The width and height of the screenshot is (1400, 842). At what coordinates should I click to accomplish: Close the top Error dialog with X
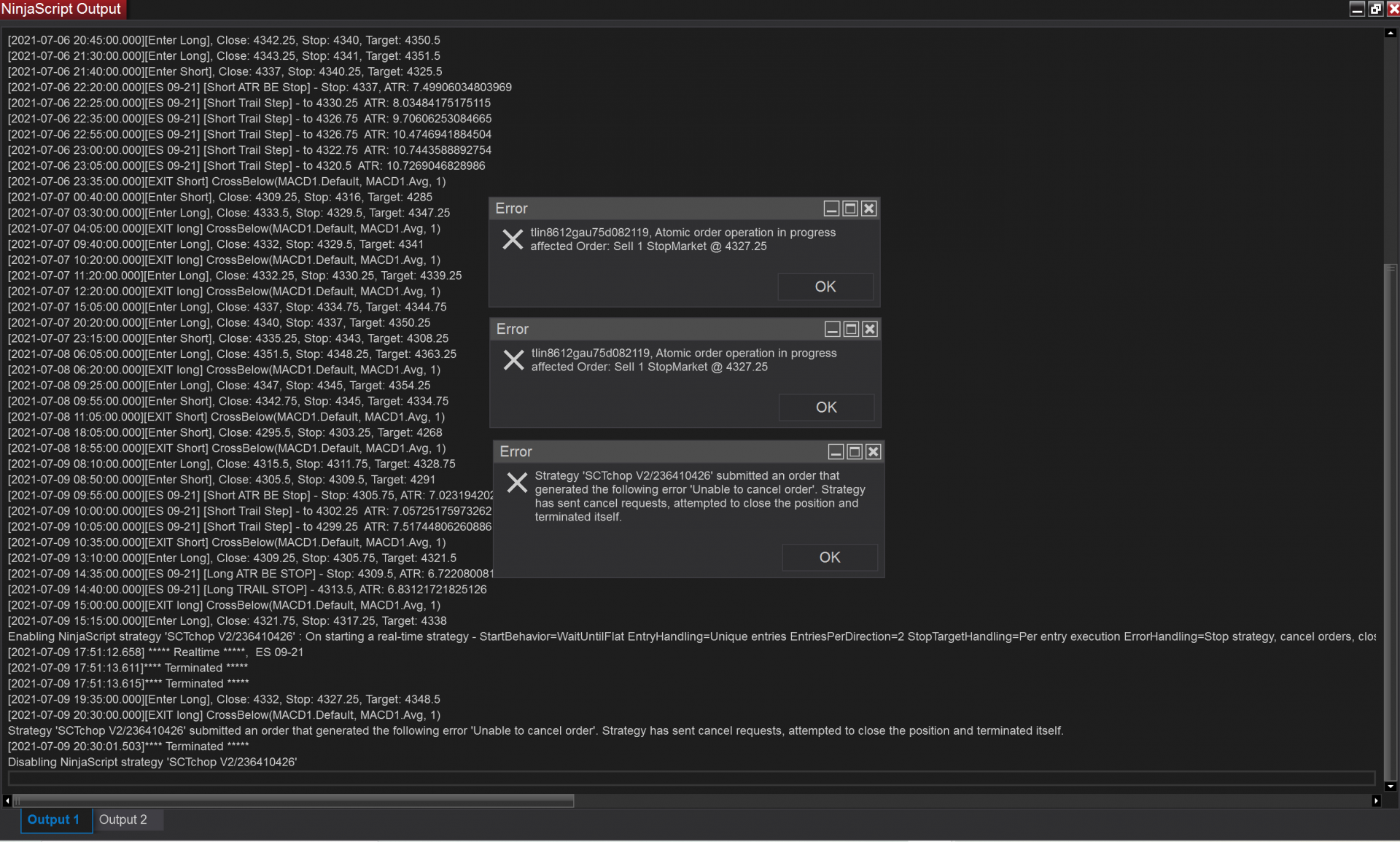(x=868, y=209)
